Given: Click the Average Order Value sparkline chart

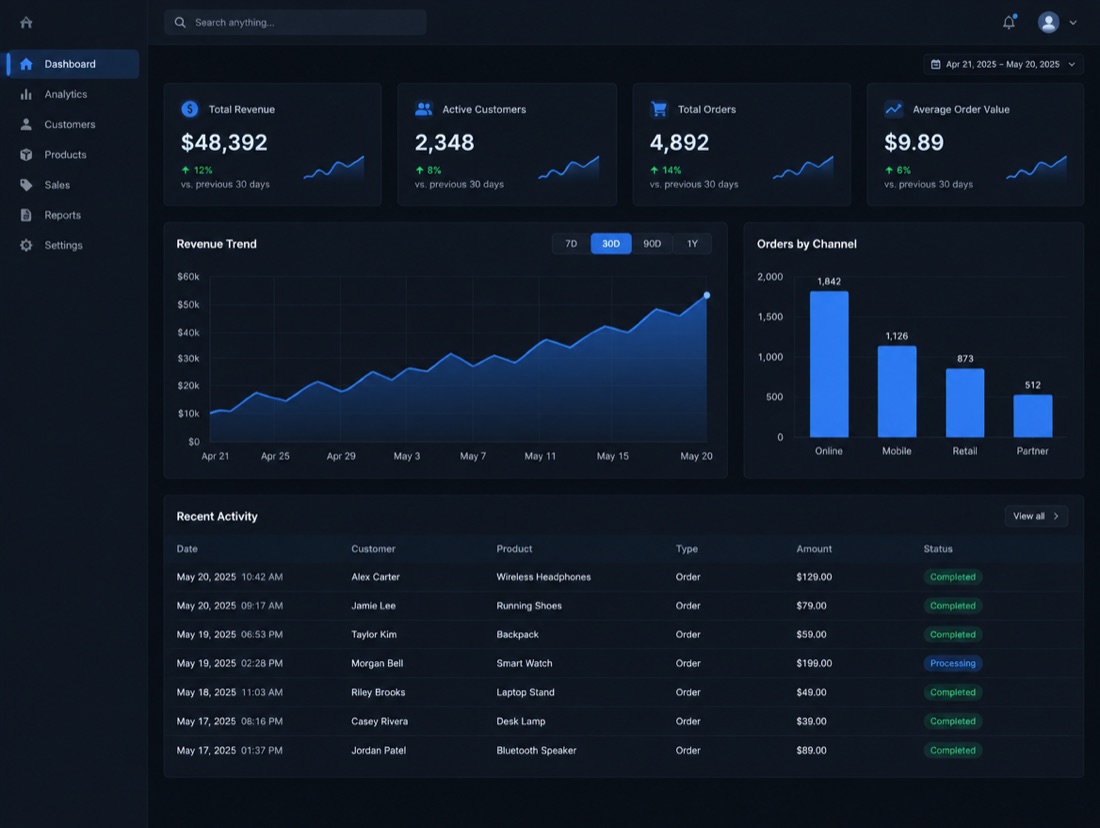Looking at the screenshot, I should pos(1037,168).
